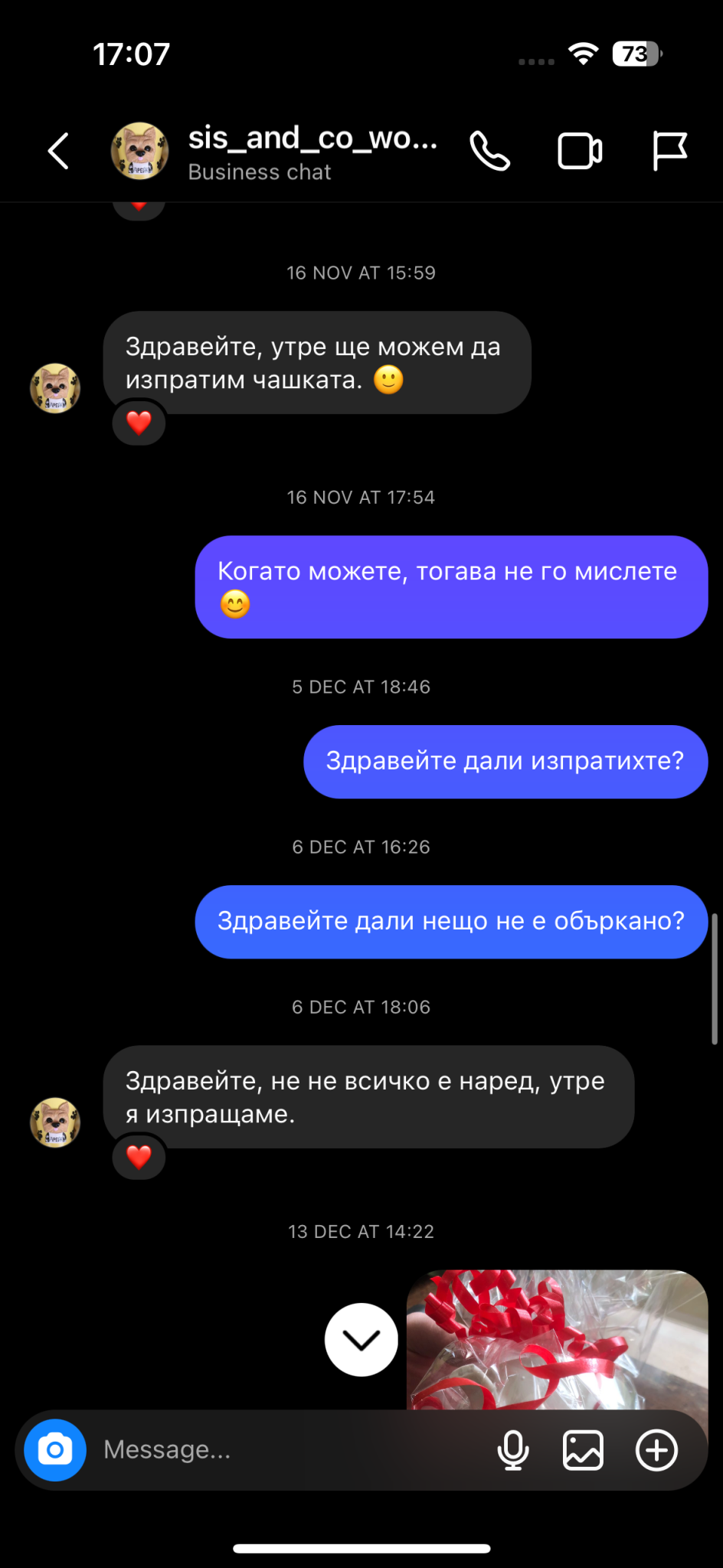Tap the heart reaction under the чашката message
Viewport: 723px width, 1568px height.
click(x=139, y=423)
